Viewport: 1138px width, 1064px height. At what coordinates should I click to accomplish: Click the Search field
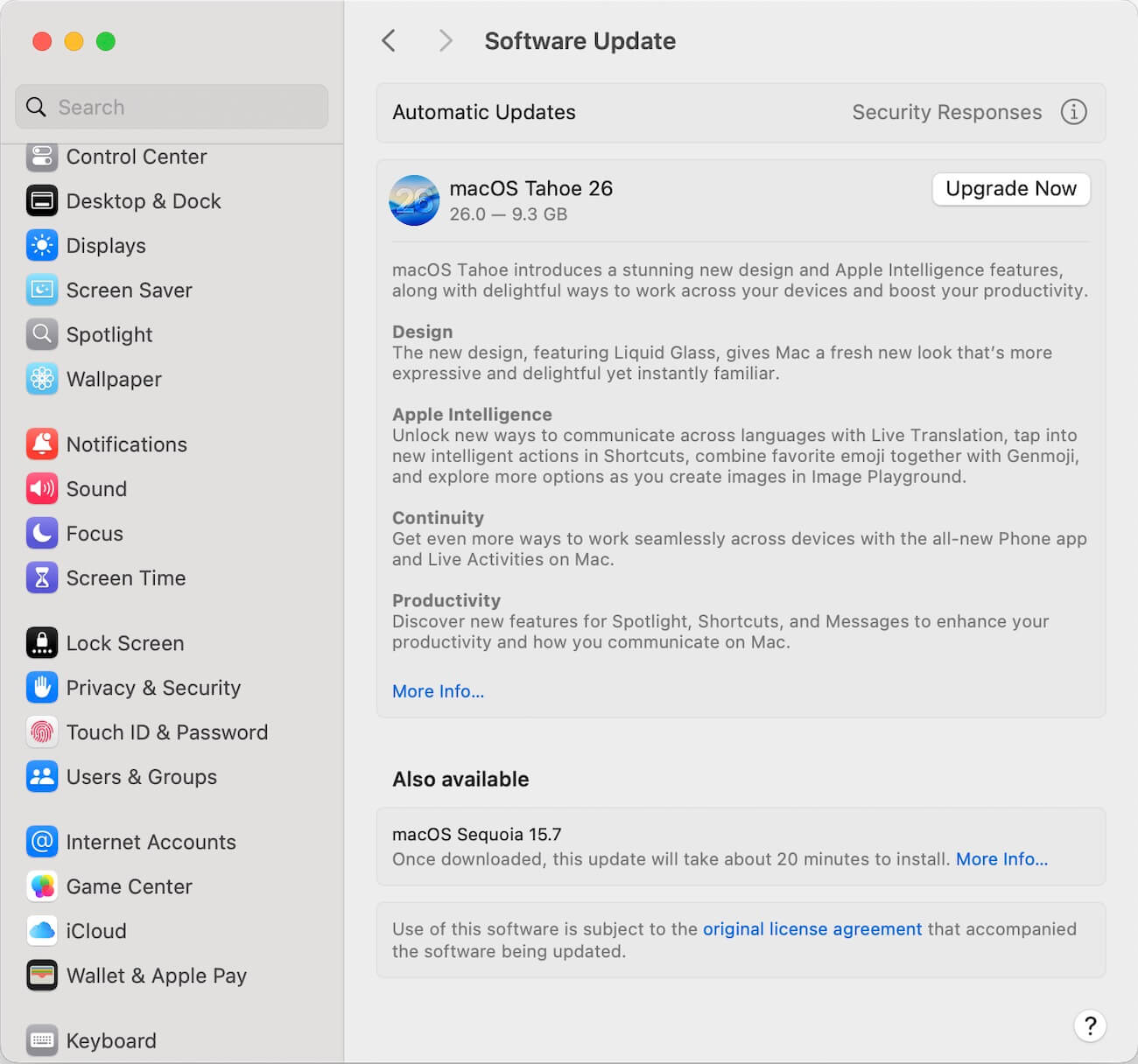(x=172, y=107)
